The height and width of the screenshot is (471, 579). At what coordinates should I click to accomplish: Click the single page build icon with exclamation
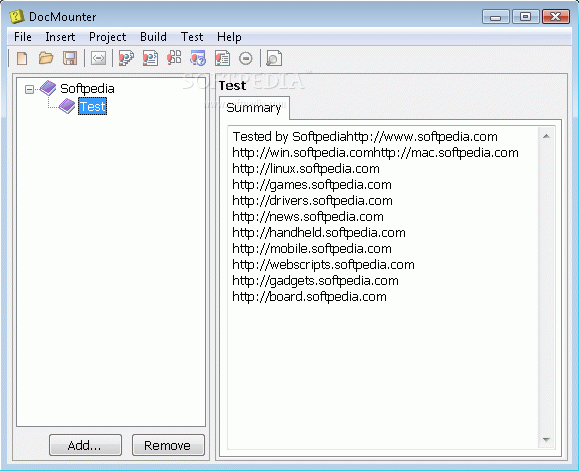(x=150, y=58)
